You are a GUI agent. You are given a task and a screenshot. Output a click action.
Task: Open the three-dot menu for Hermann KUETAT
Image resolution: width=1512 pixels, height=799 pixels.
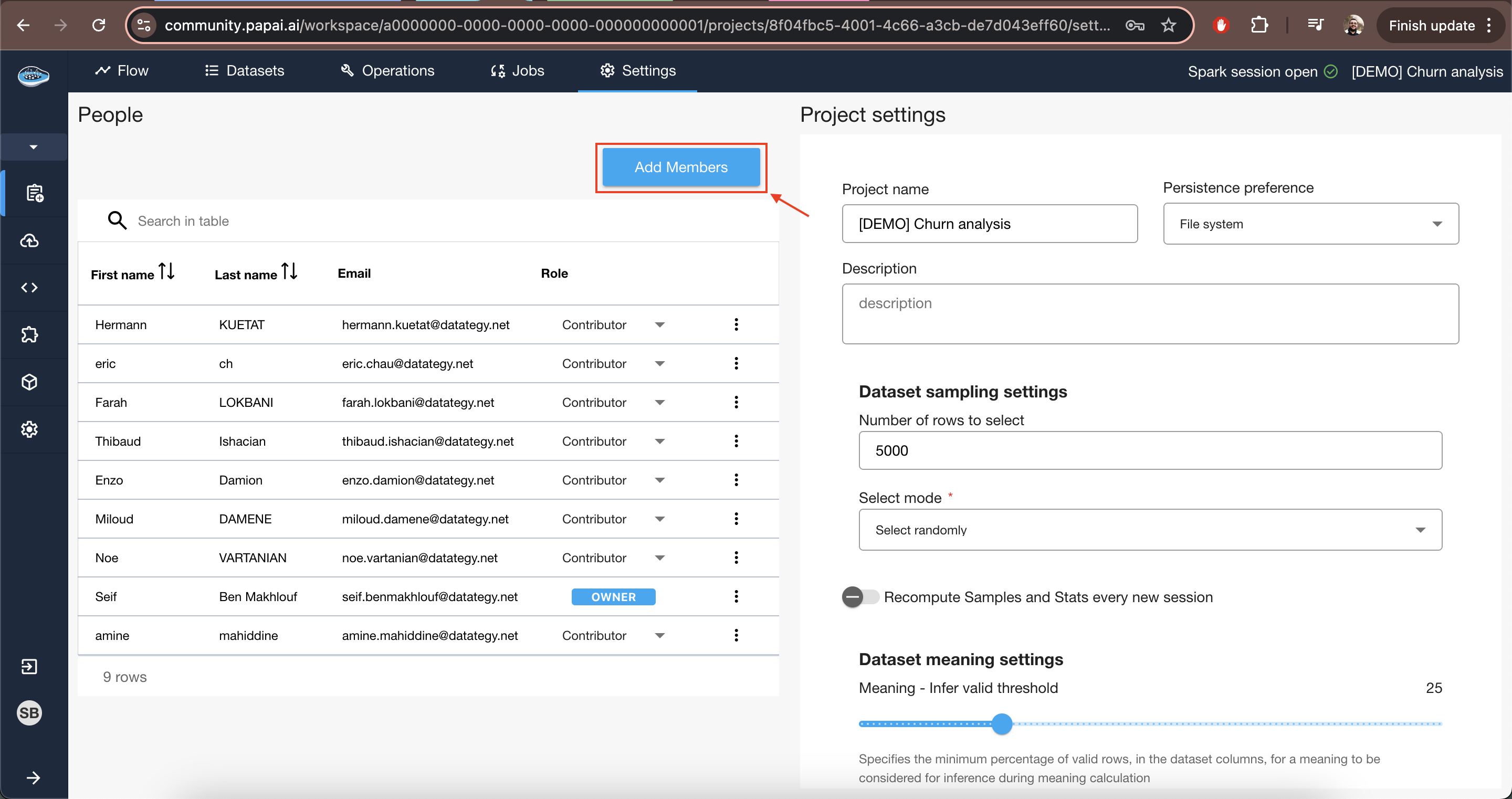point(736,324)
